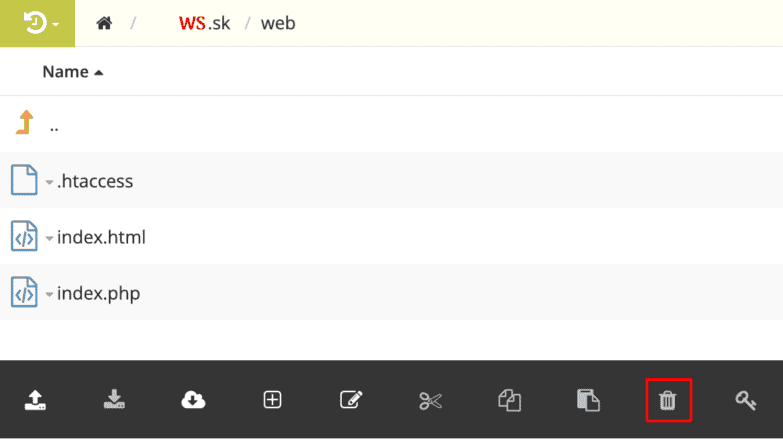Click the scissors cut icon
Screen dimensions: 783x439
[x=430, y=401]
